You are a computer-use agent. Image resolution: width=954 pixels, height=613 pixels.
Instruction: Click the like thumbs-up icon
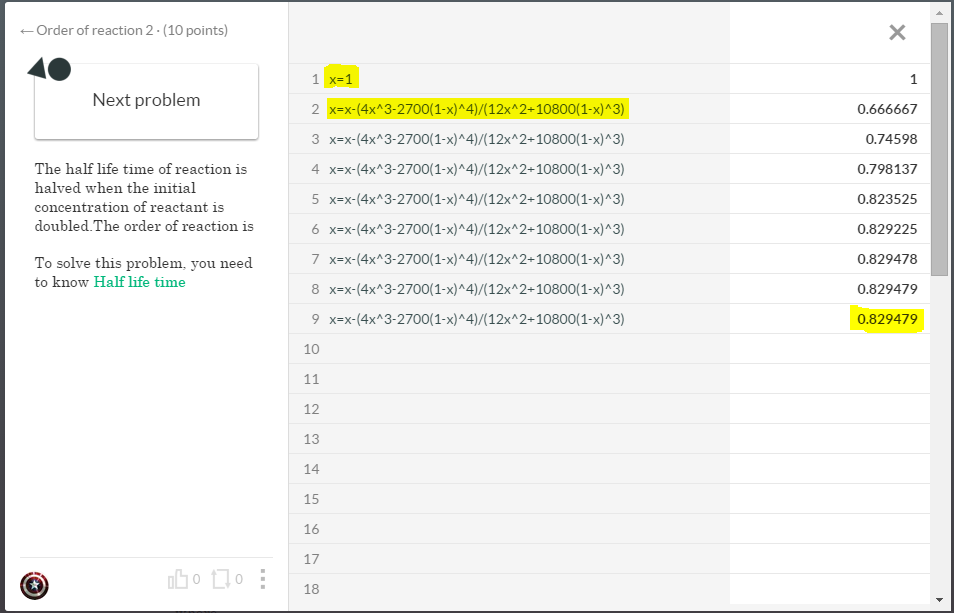point(177,579)
